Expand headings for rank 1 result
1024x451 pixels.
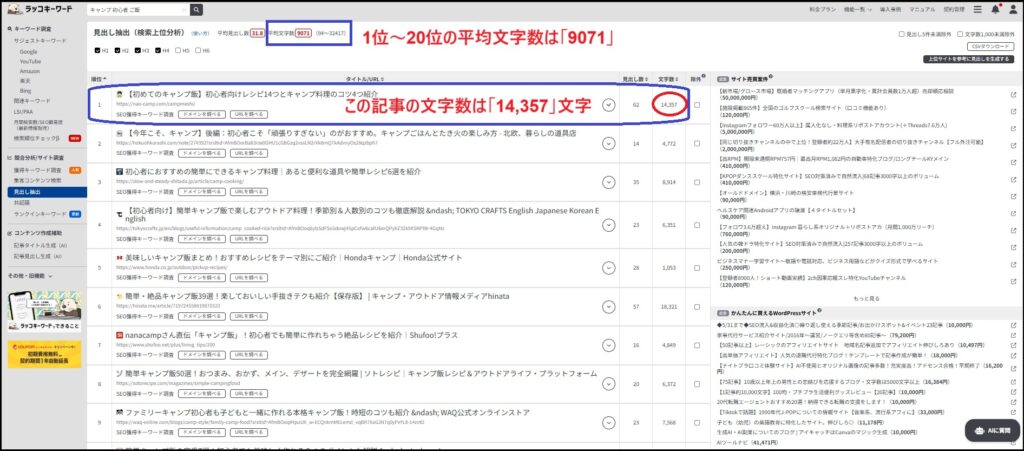(609, 104)
